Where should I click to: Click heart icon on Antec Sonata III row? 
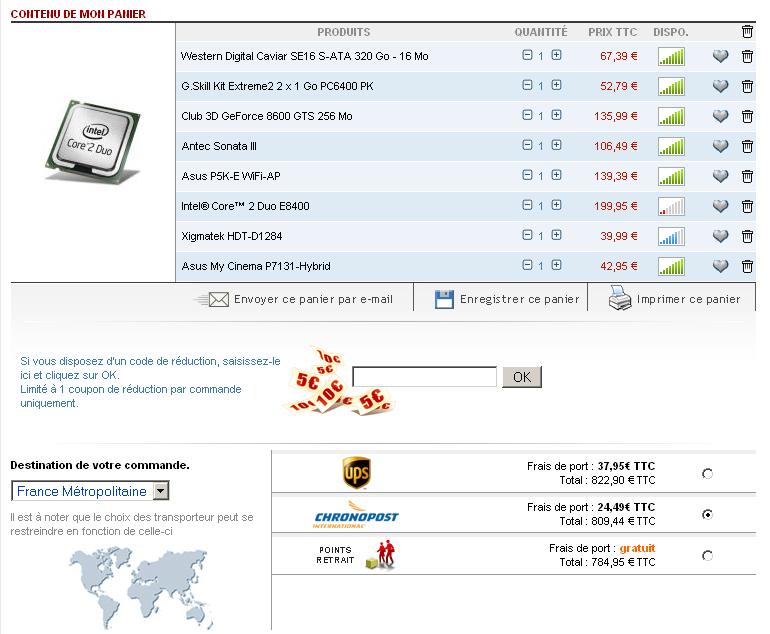(720, 146)
